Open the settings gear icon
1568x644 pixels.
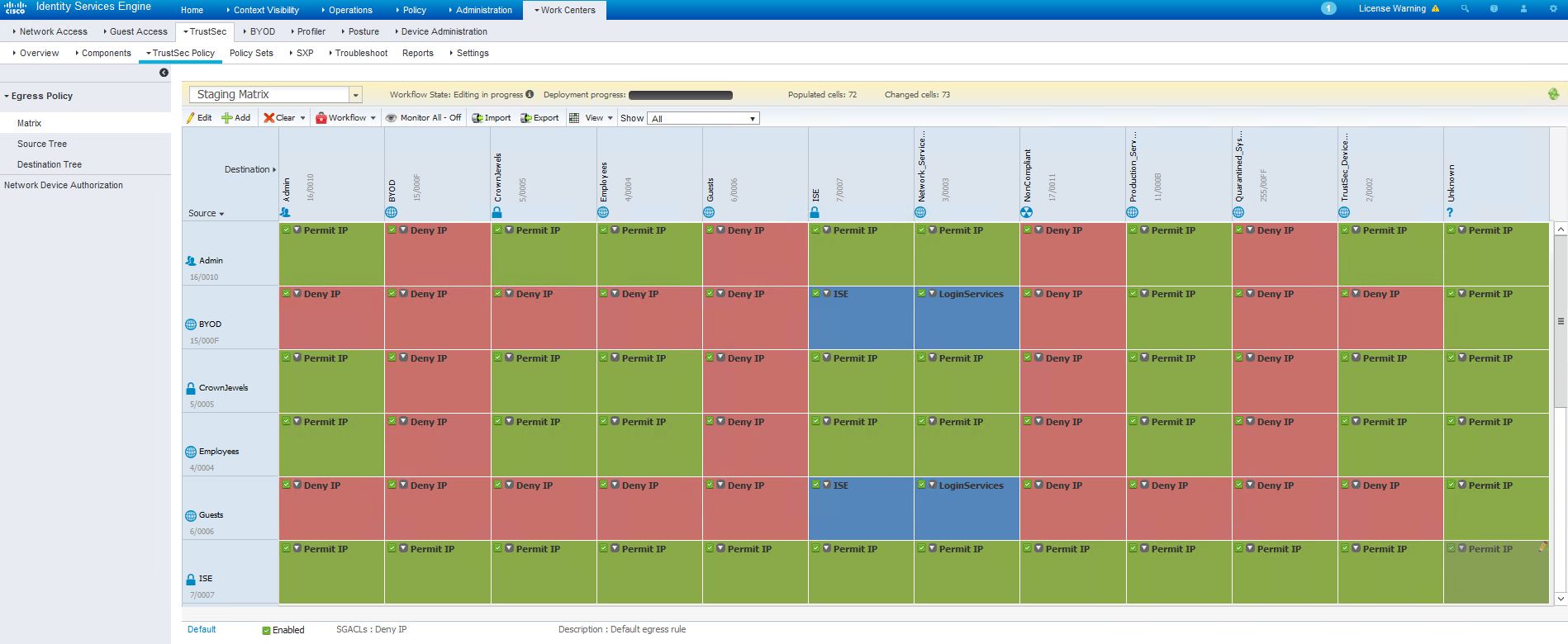[x=1552, y=9]
